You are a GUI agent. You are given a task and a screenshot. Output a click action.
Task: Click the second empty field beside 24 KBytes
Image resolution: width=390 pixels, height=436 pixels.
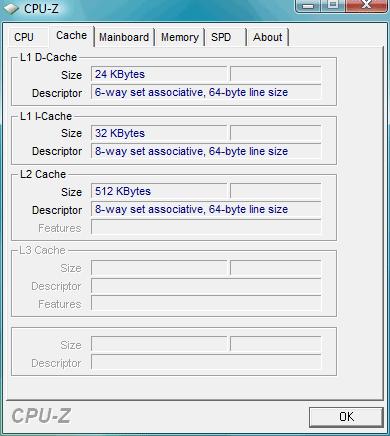275,74
